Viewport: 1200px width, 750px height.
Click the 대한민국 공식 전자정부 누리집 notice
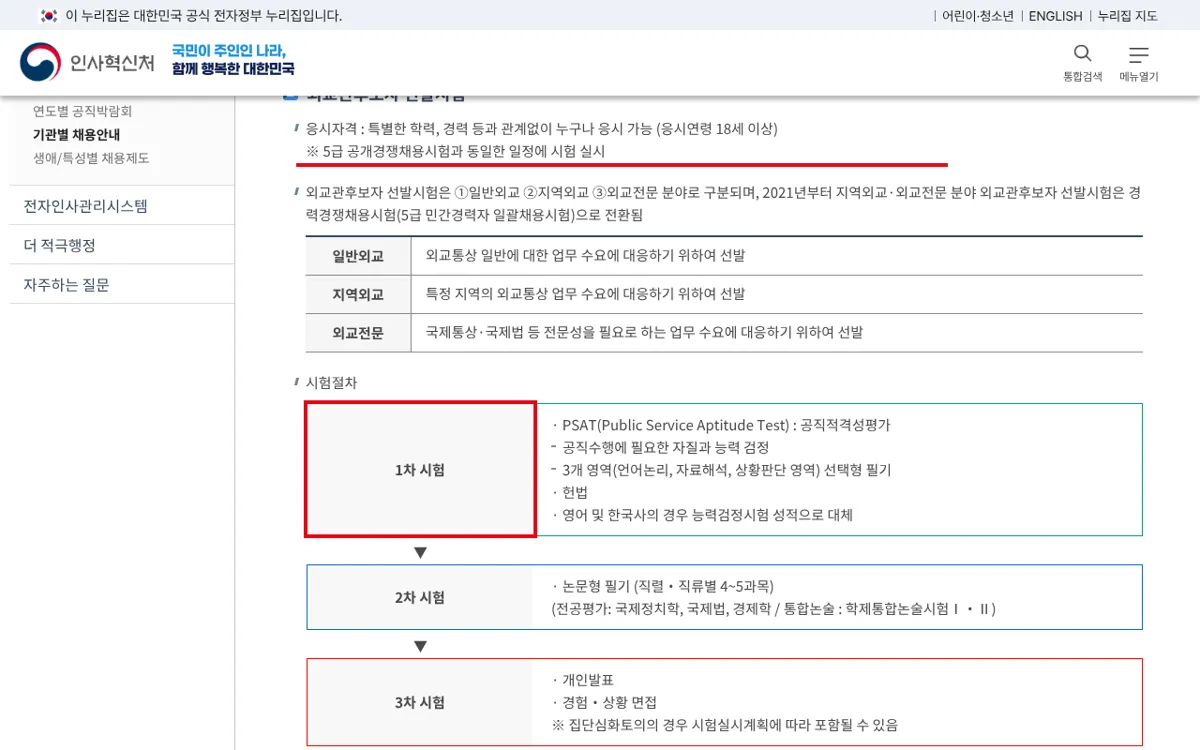(x=204, y=15)
